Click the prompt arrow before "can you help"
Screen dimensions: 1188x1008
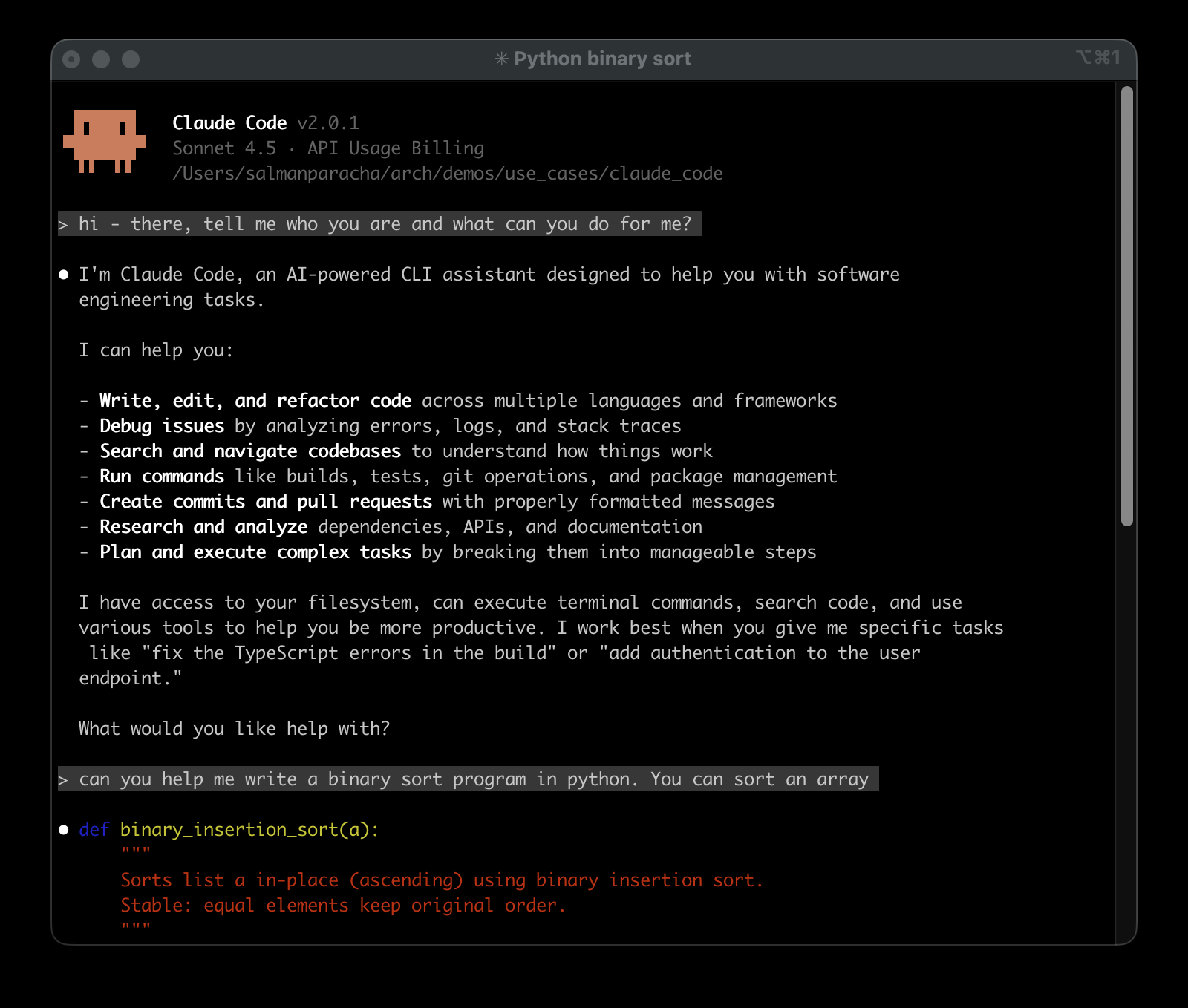pos(64,779)
